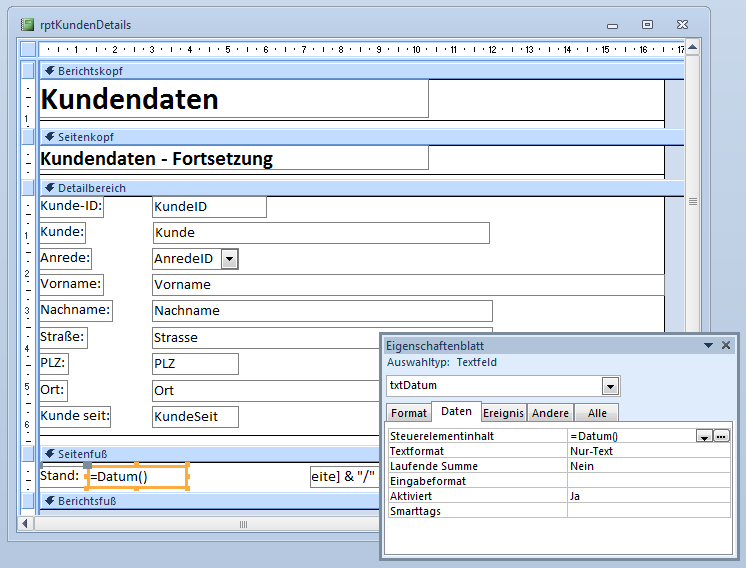Image resolution: width=746 pixels, height=568 pixels.
Task: Switch to the Andere tab
Action: 550,413
